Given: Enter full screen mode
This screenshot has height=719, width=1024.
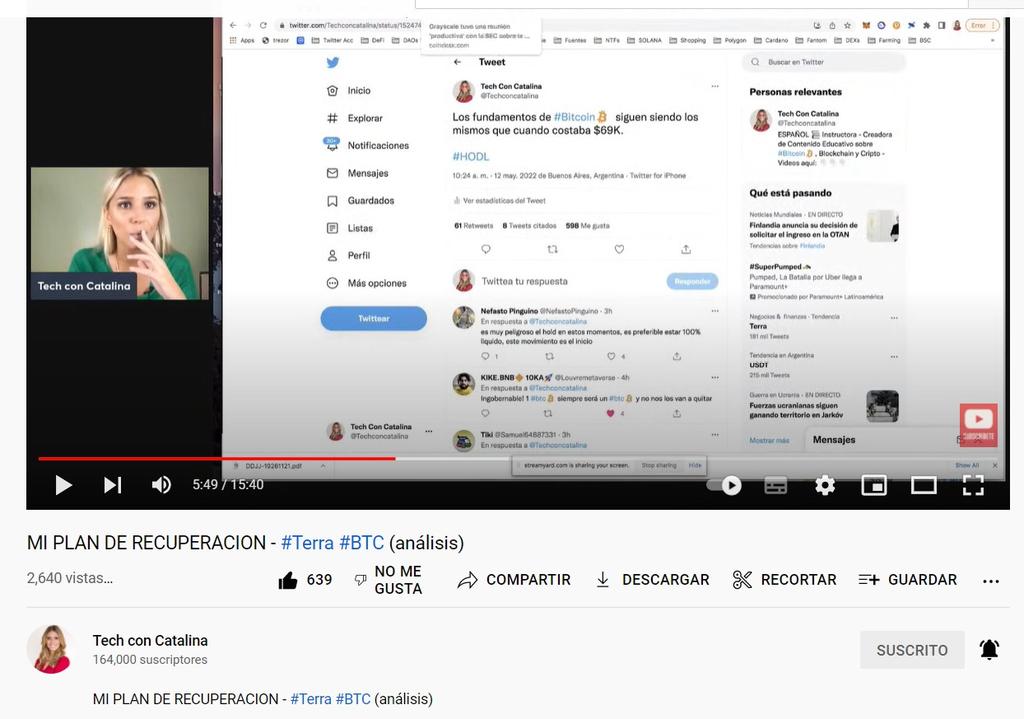Looking at the screenshot, I should click(x=973, y=485).
